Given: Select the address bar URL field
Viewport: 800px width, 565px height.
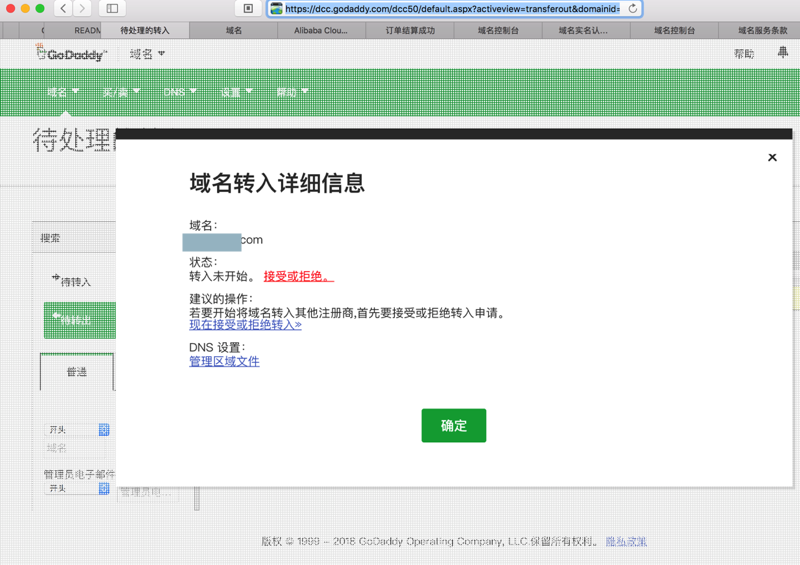Looking at the screenshot, I should point(452,9).
